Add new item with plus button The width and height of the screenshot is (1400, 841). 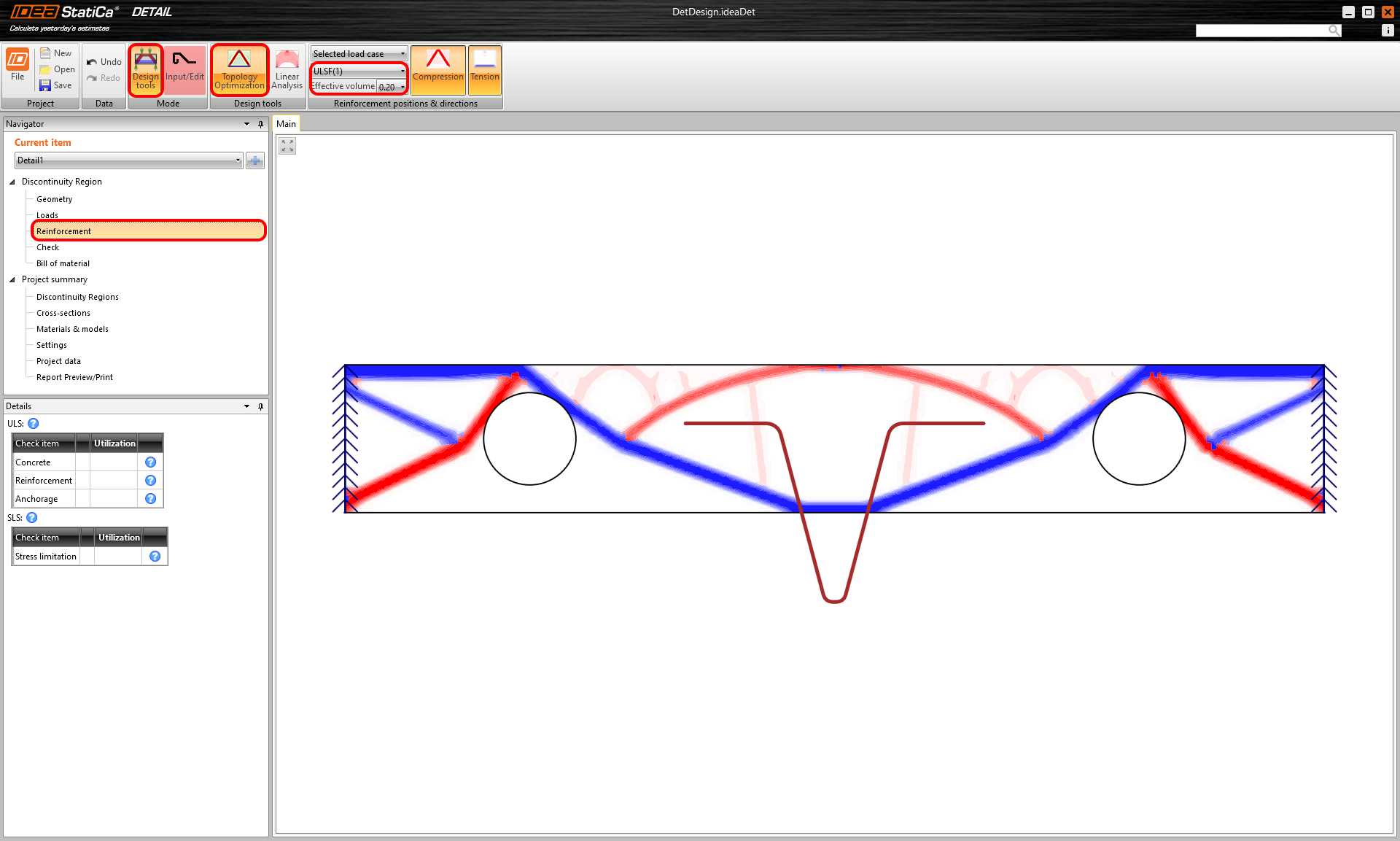pos(255,160)
